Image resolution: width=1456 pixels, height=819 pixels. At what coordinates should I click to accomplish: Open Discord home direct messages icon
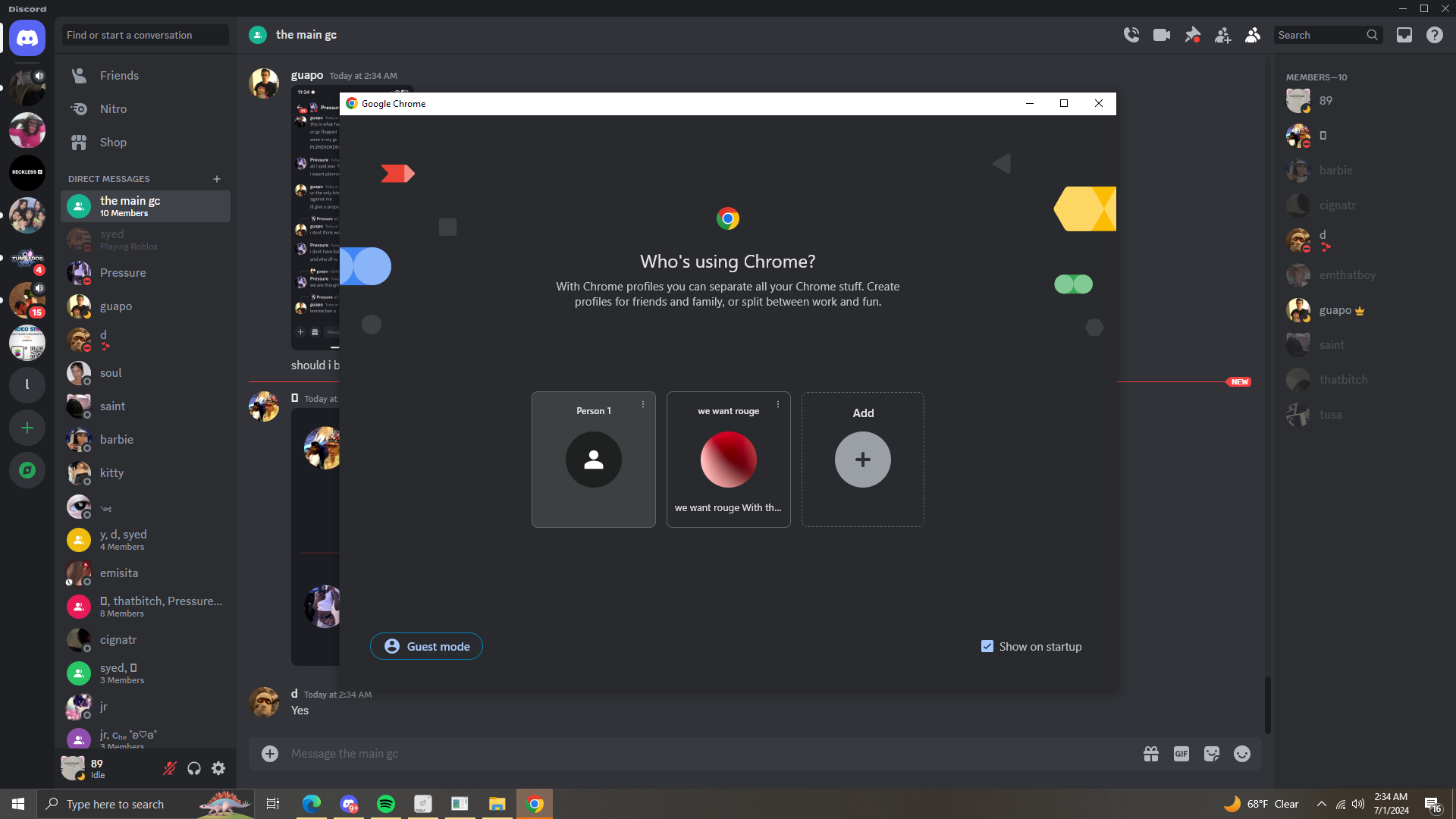[x=27, y=38]
